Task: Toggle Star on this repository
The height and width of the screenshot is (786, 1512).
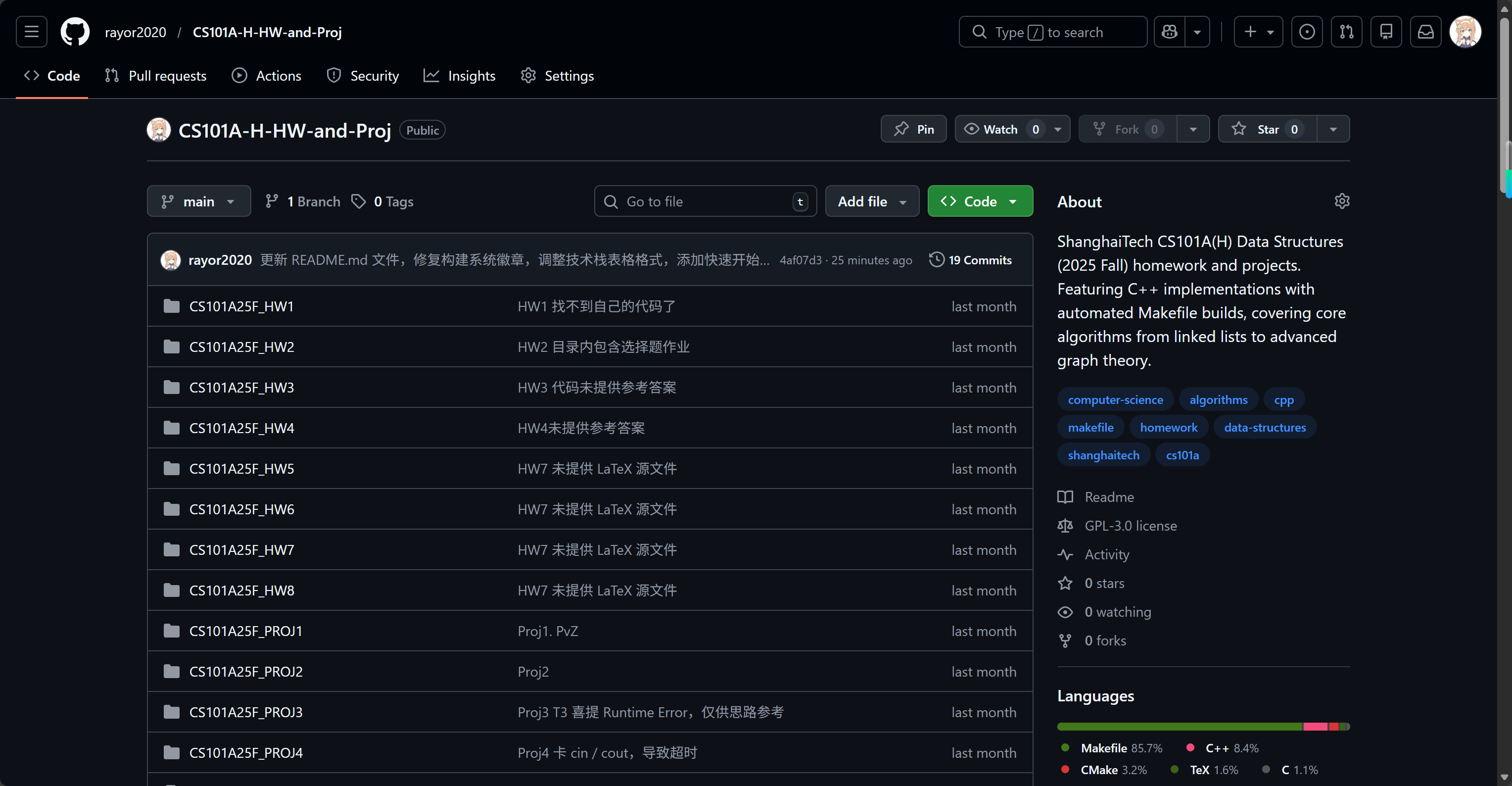Action: 1267,129
